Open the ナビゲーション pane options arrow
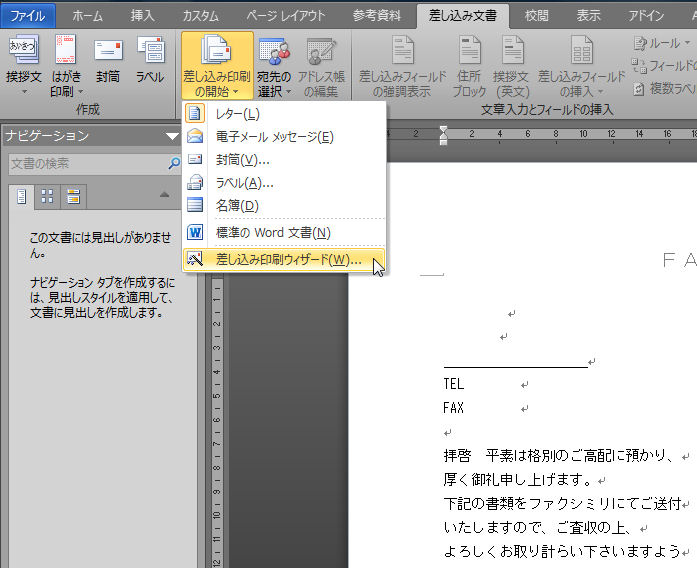This screenshot has width=697, height=568. tap(172, 136)
